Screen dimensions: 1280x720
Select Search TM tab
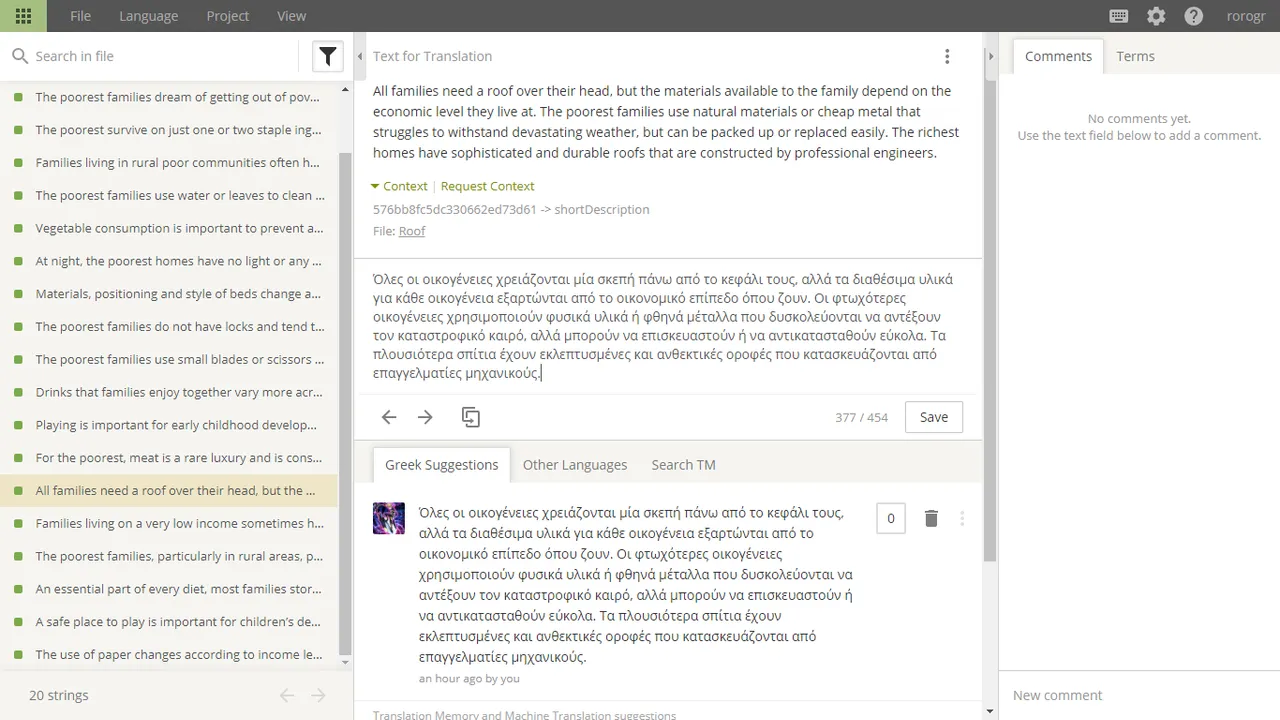point(683,465)
